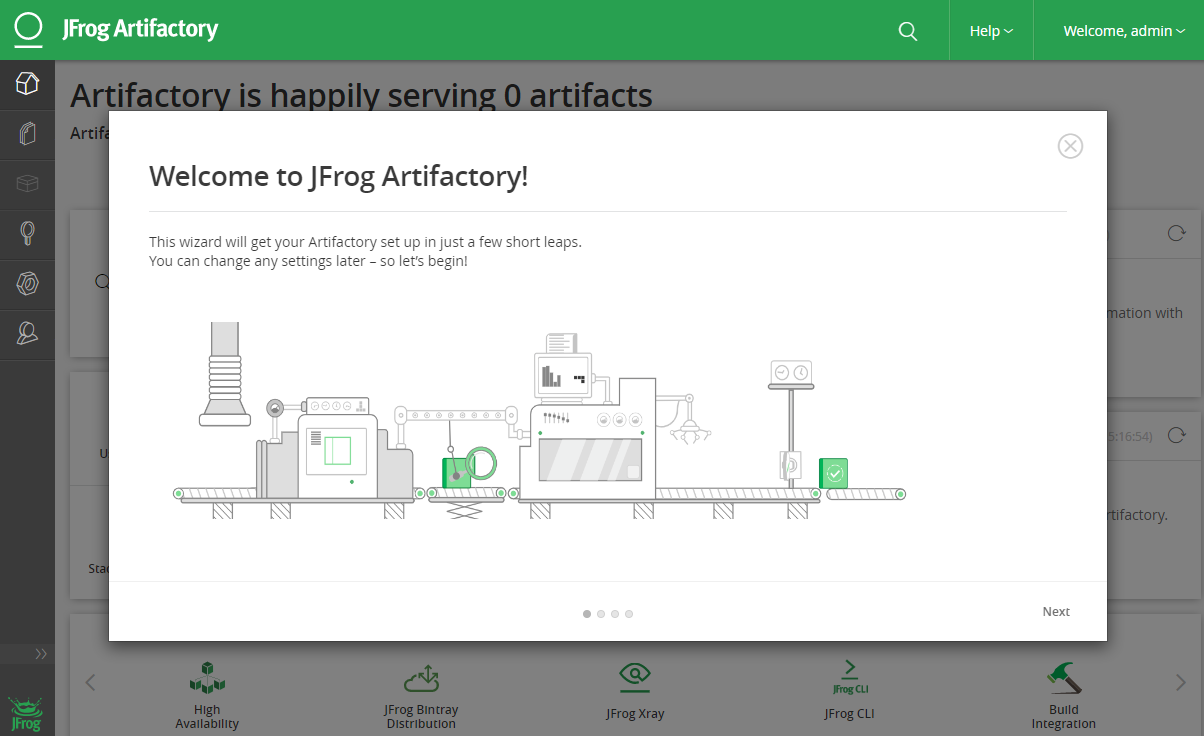
Task: Click the JFrog frog logo at bottom left
Action: pyautogui.click(x=26, y=714)
